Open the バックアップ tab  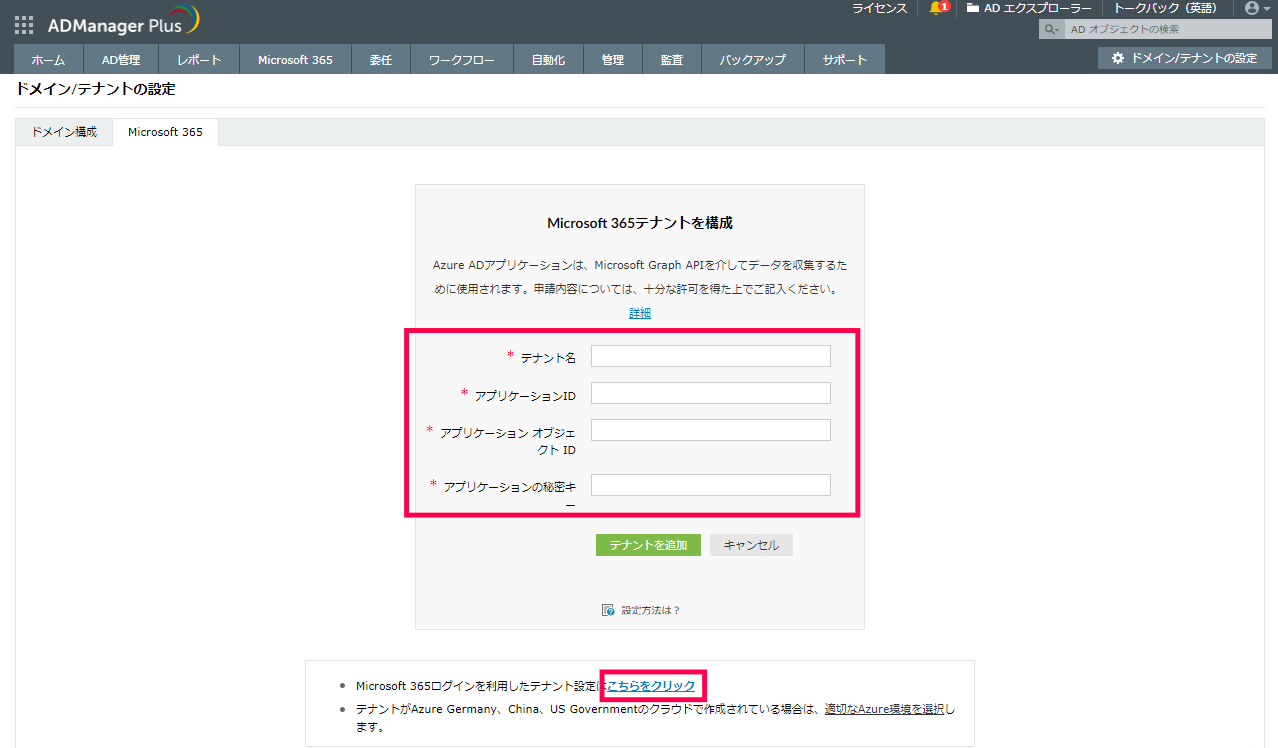[x=752, y=59]
